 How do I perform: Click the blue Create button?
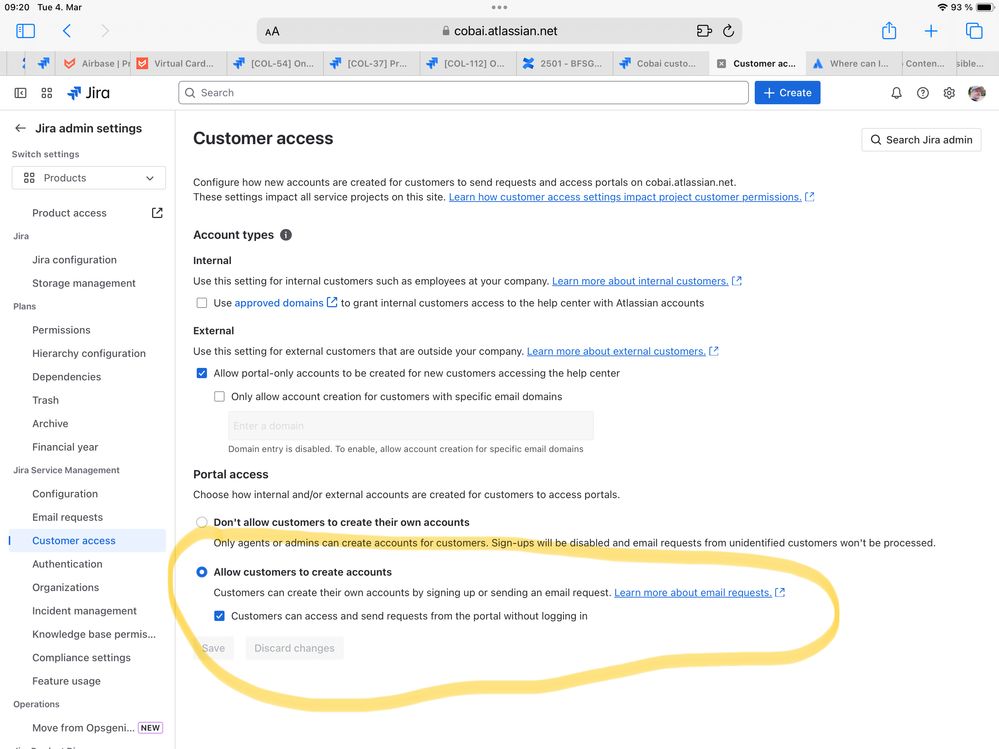pyautogui.click(x=787, y=93)
